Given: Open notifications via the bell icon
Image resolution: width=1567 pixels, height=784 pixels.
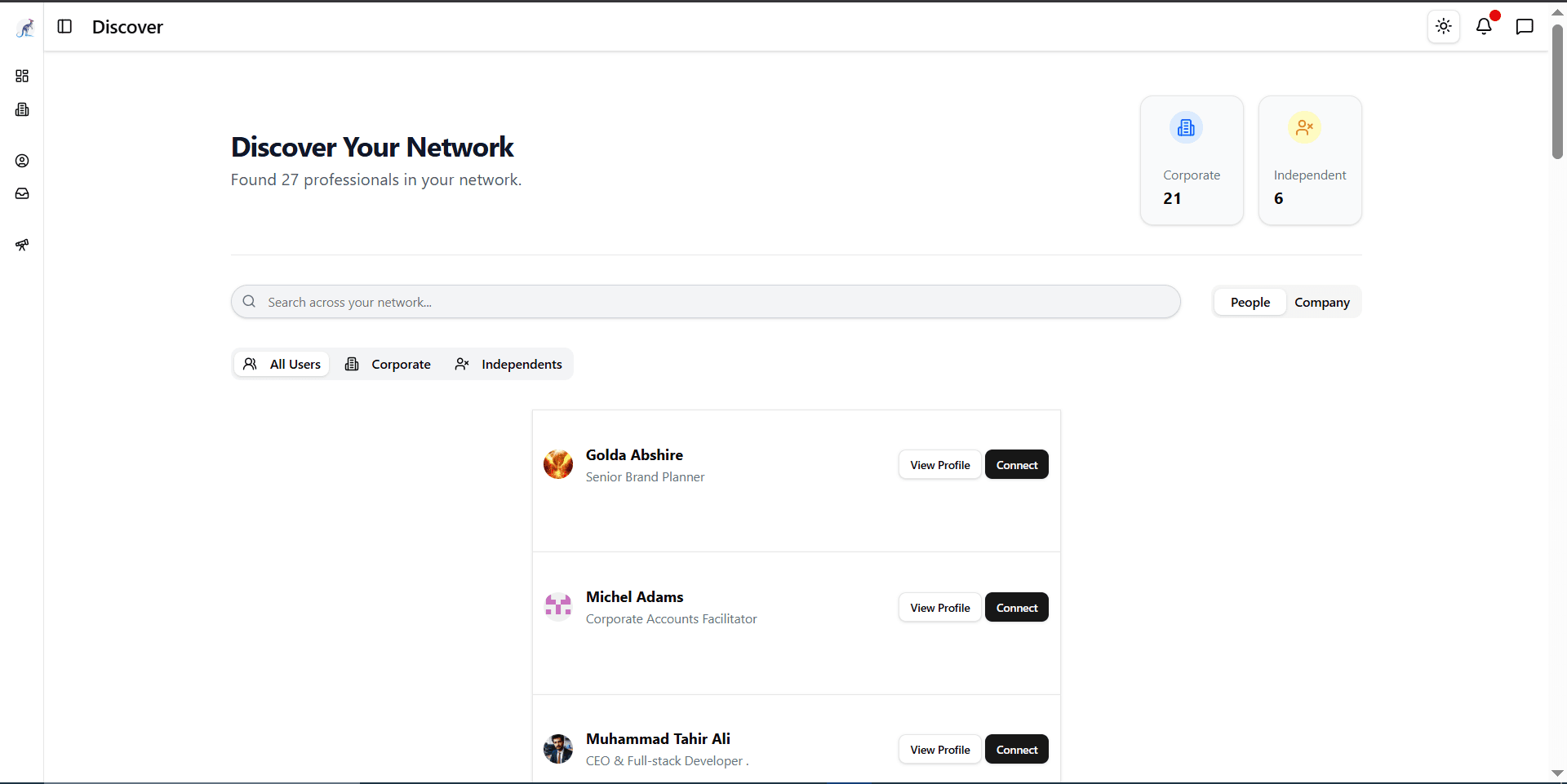Looking at the screenshot, I should (1485, 26).
